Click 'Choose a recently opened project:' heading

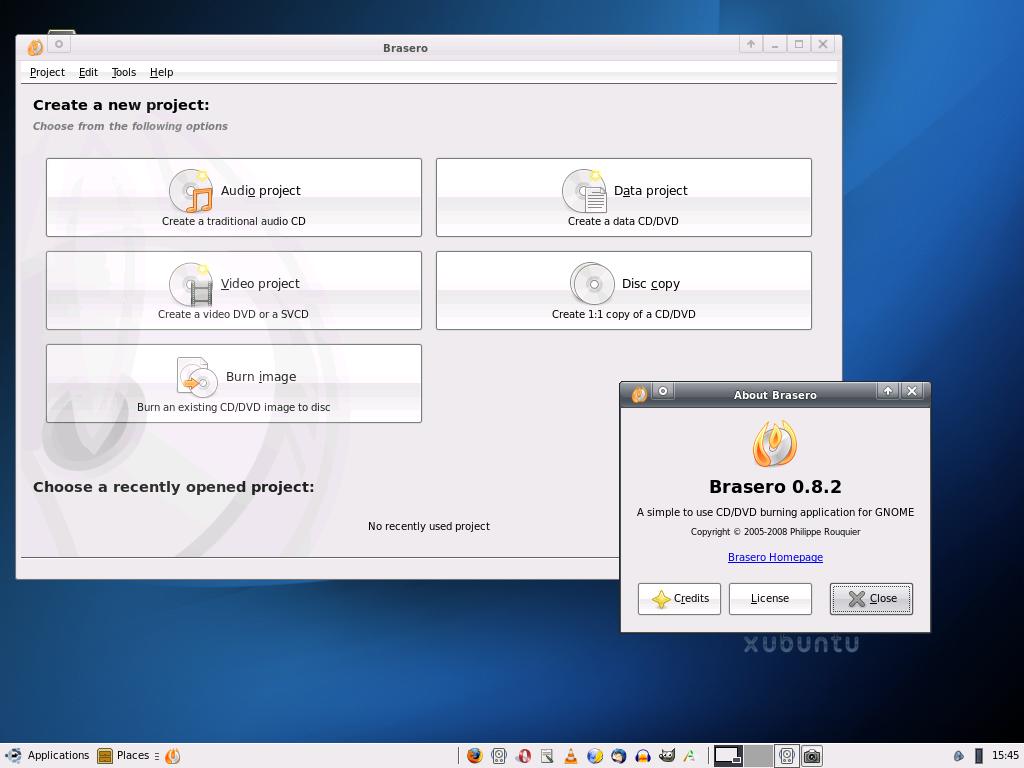pyautogui.click(x=174, y=487)
